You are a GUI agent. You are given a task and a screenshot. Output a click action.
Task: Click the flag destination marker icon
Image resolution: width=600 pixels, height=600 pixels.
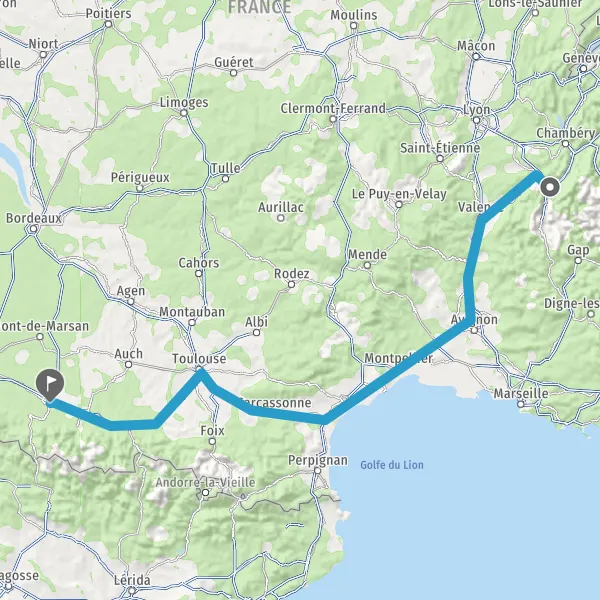pos(50,384)
